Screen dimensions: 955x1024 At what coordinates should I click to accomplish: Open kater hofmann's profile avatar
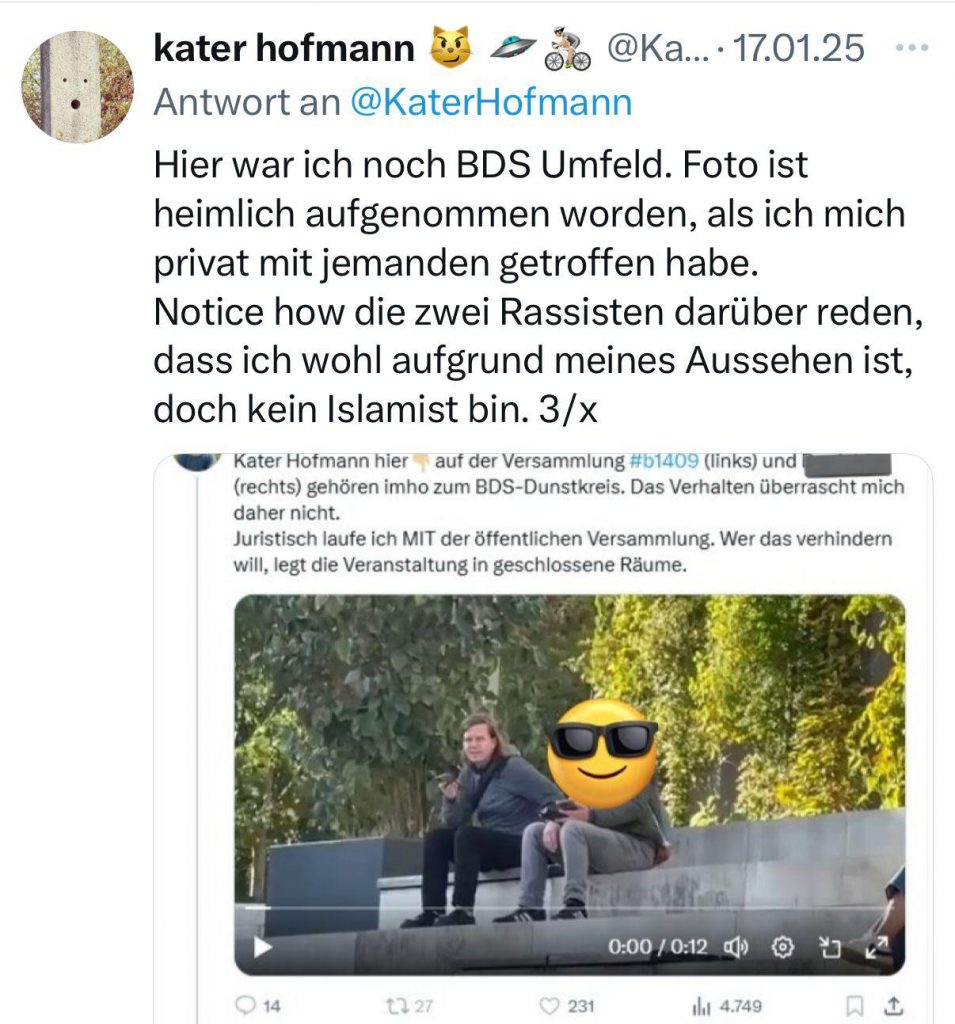pos(78,86)
